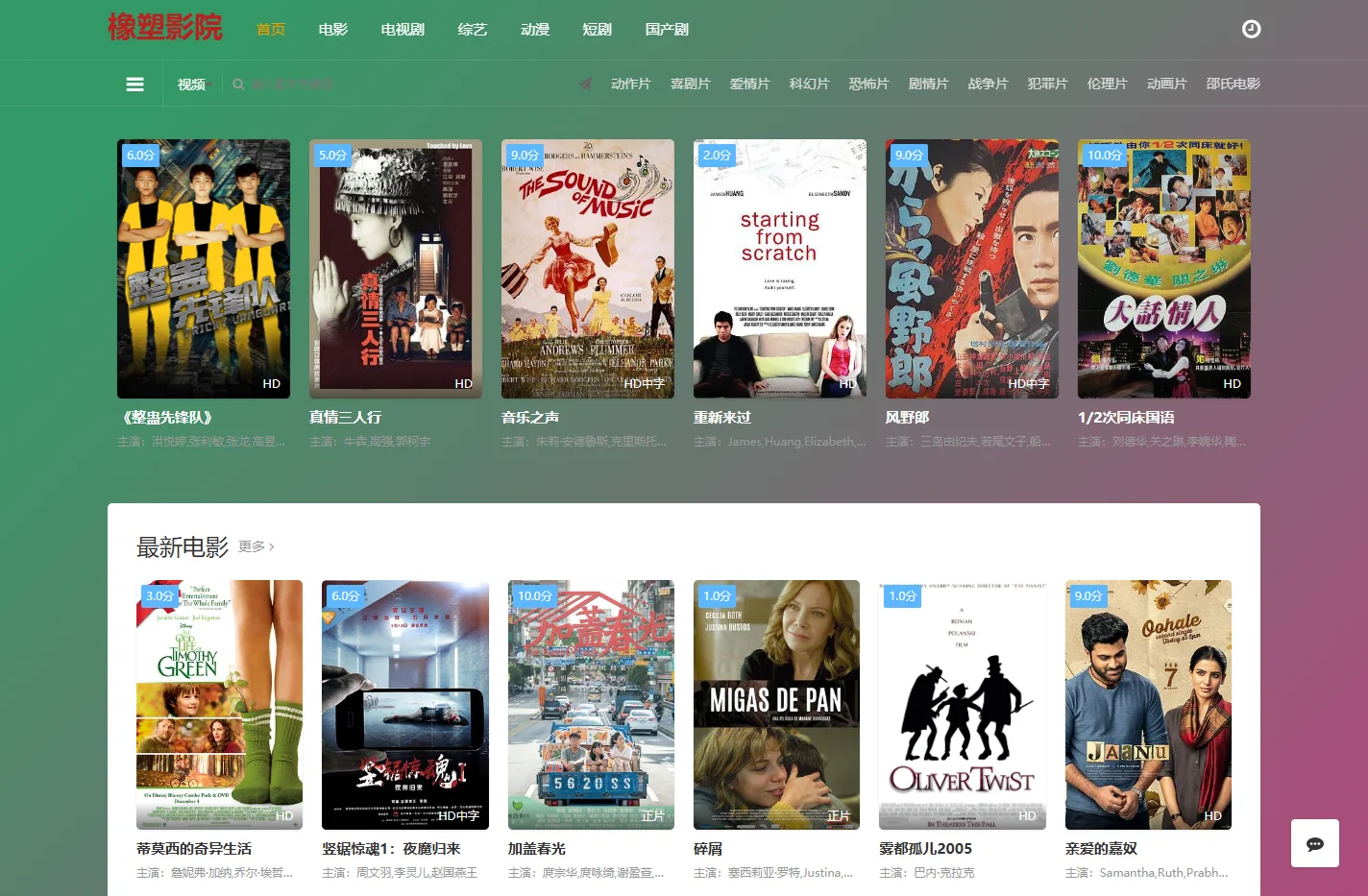Select the 科幻片 genre link
This screenshot has width=1368, height=896.
point(809,84)
